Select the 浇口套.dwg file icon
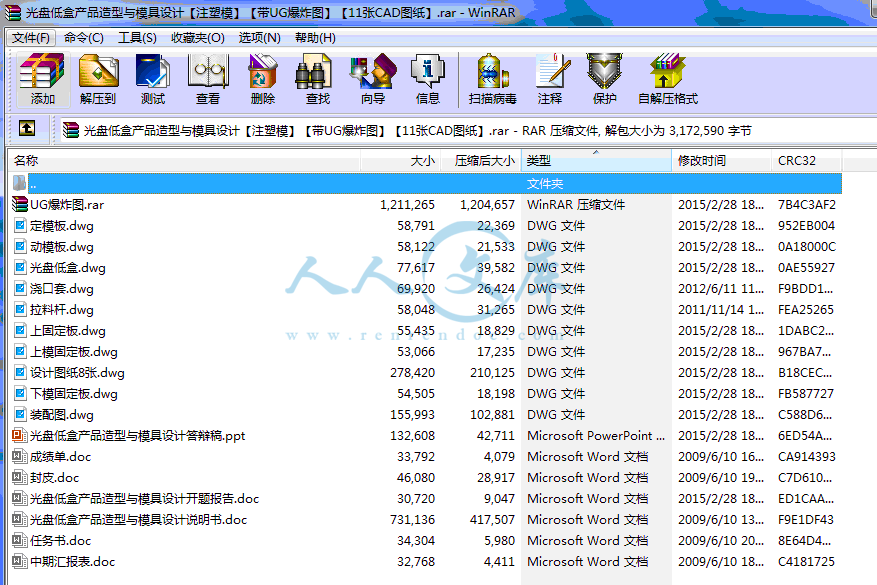 click(20, 289)
